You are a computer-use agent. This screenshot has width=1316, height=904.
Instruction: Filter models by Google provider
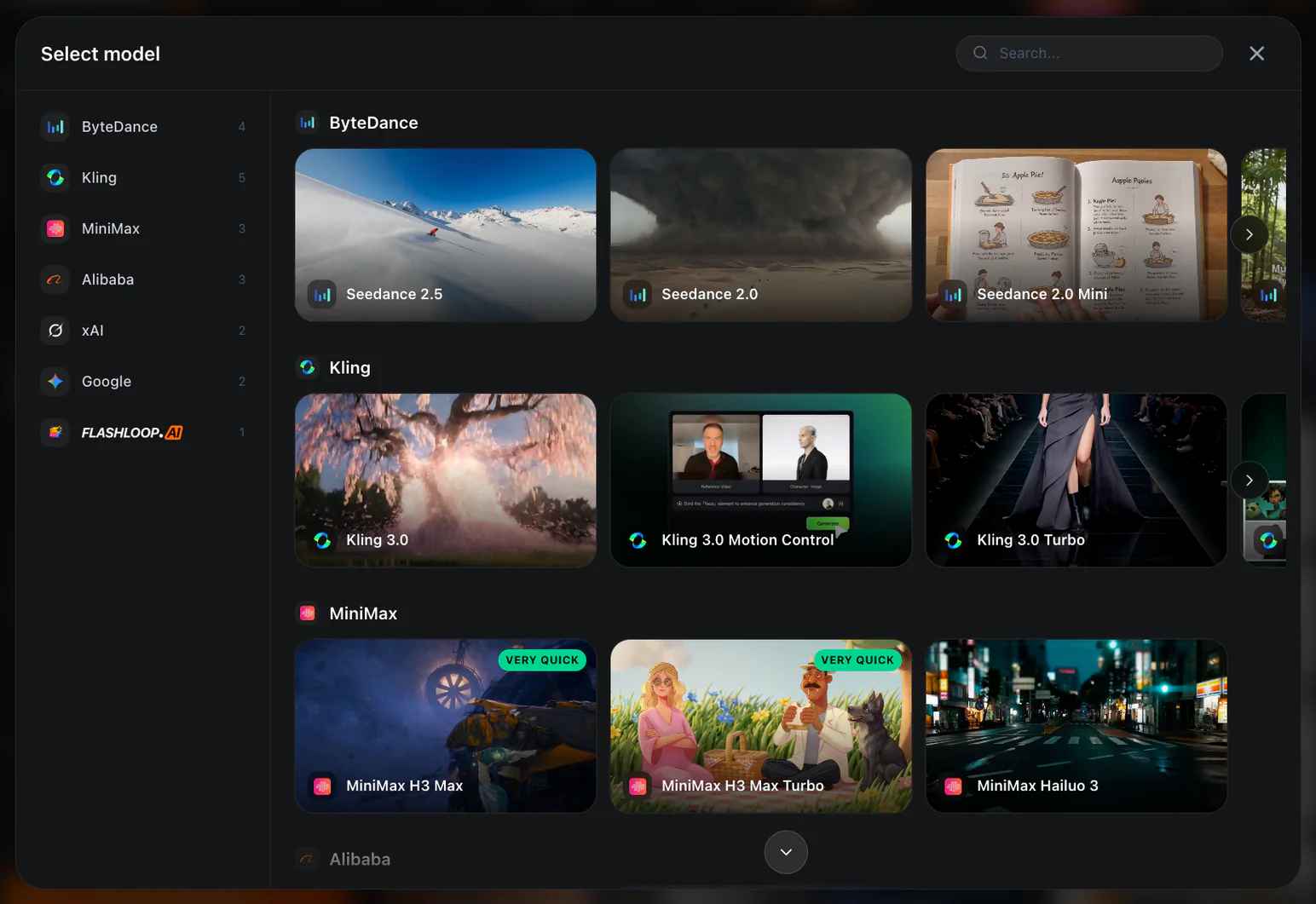click(x=143, y=382)
